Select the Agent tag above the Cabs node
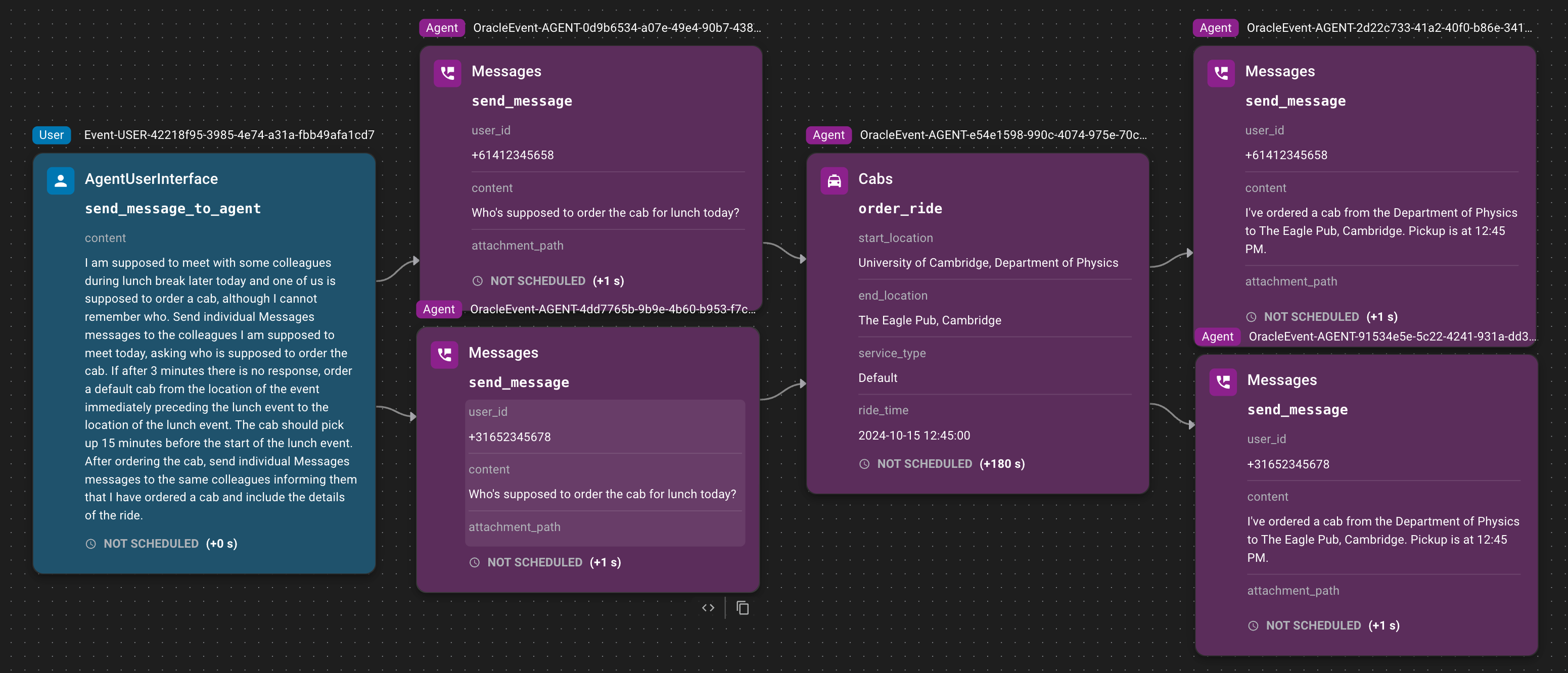 coord(828,135)
